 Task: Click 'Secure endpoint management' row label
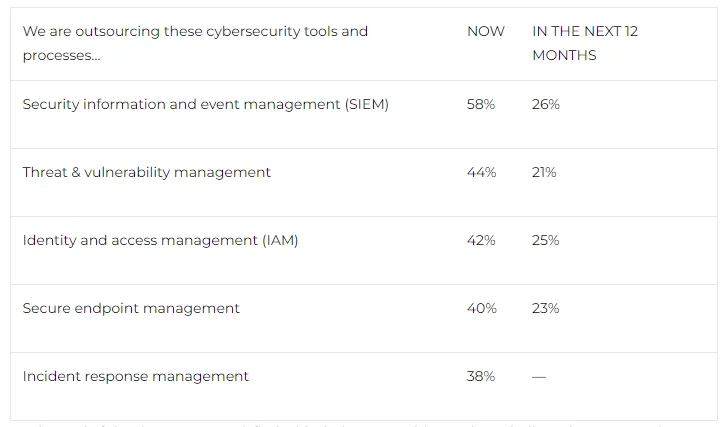pyautogui.click(x=131, y=308)
